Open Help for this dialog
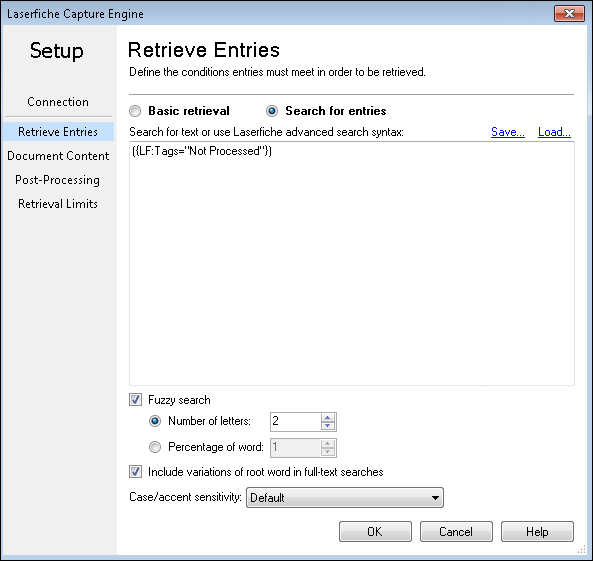593x561 pixels. point(537,531)
